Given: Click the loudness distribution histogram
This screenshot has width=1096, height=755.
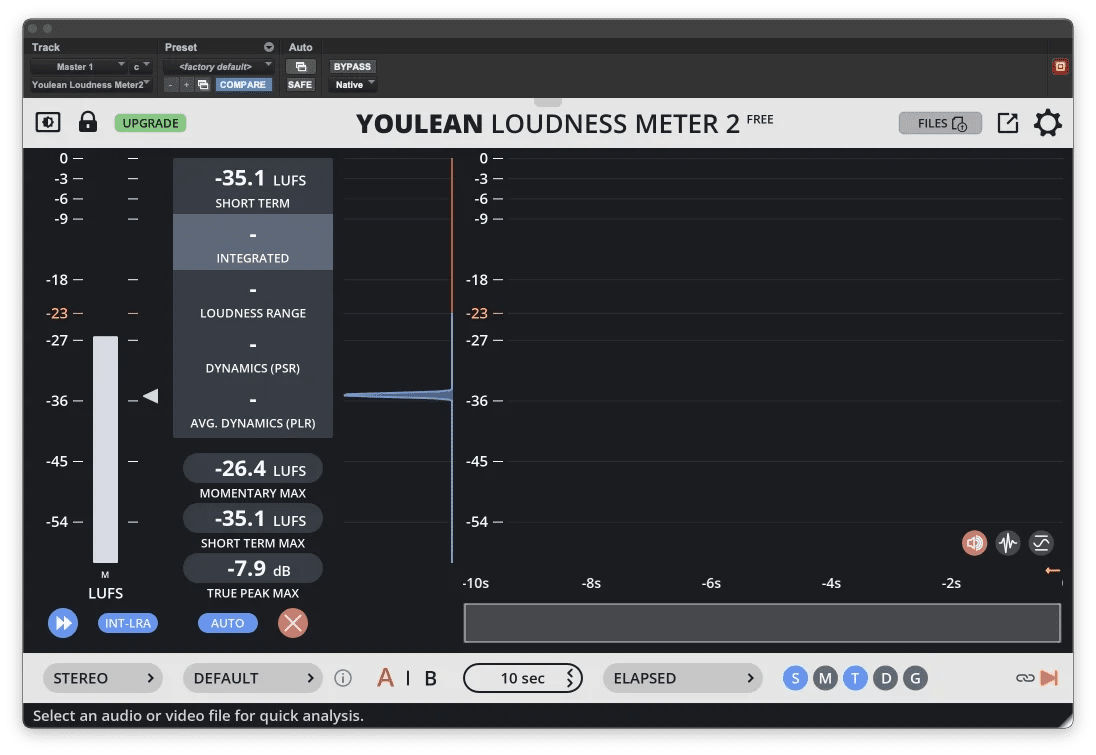Looking at the screenshot, I should coord(398,396).
